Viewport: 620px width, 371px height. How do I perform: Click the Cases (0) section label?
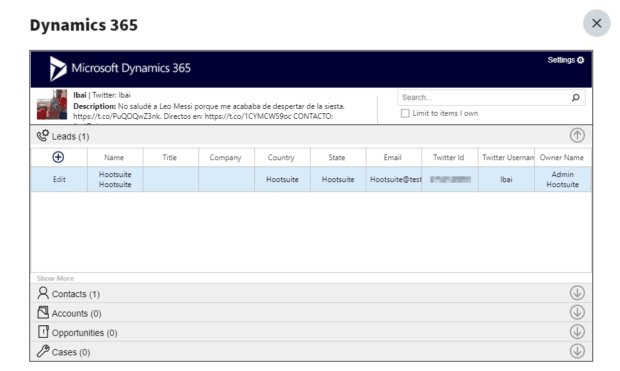[x=71, y=352]
